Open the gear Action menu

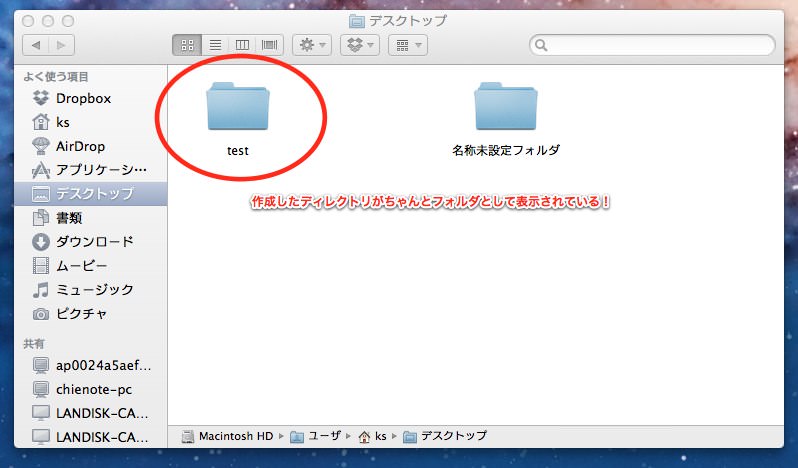(x=312, y=45)
